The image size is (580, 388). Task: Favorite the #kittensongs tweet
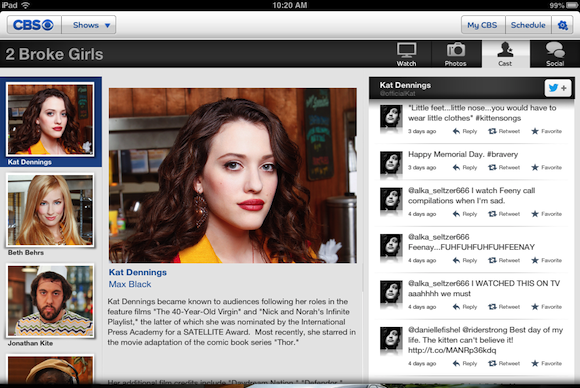click(x=546, y=131)
